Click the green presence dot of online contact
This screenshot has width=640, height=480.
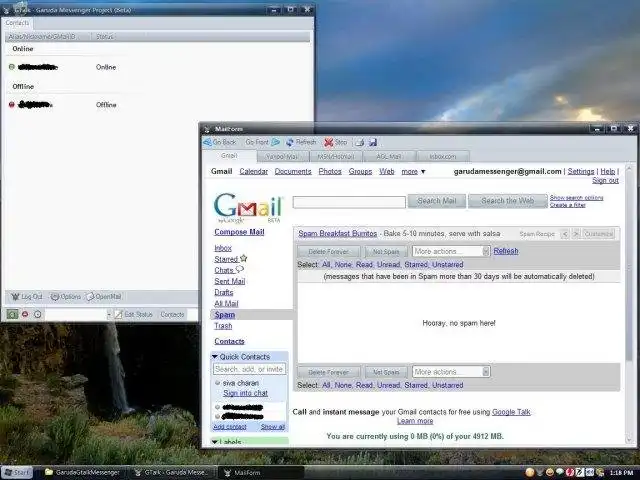click(12, 67)
